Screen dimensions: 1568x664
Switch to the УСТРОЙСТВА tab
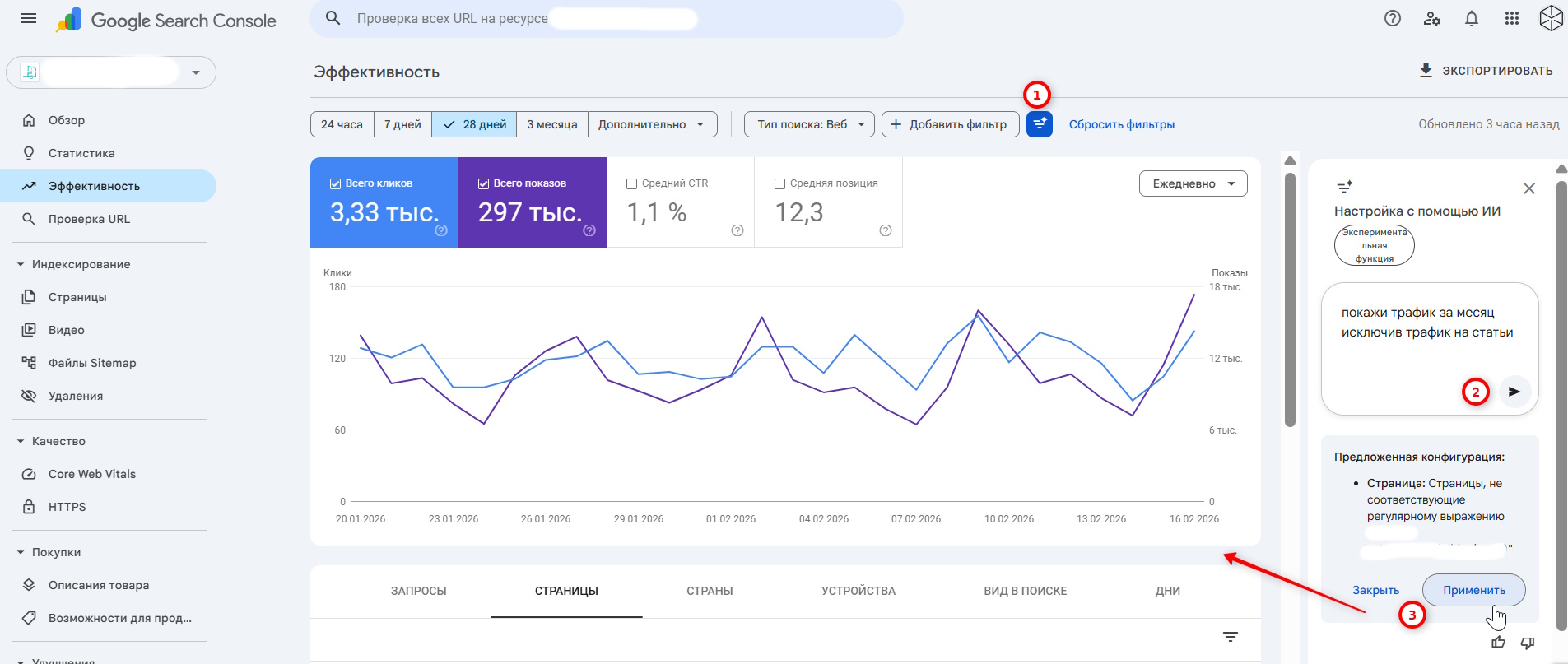[x=858, y=591]
